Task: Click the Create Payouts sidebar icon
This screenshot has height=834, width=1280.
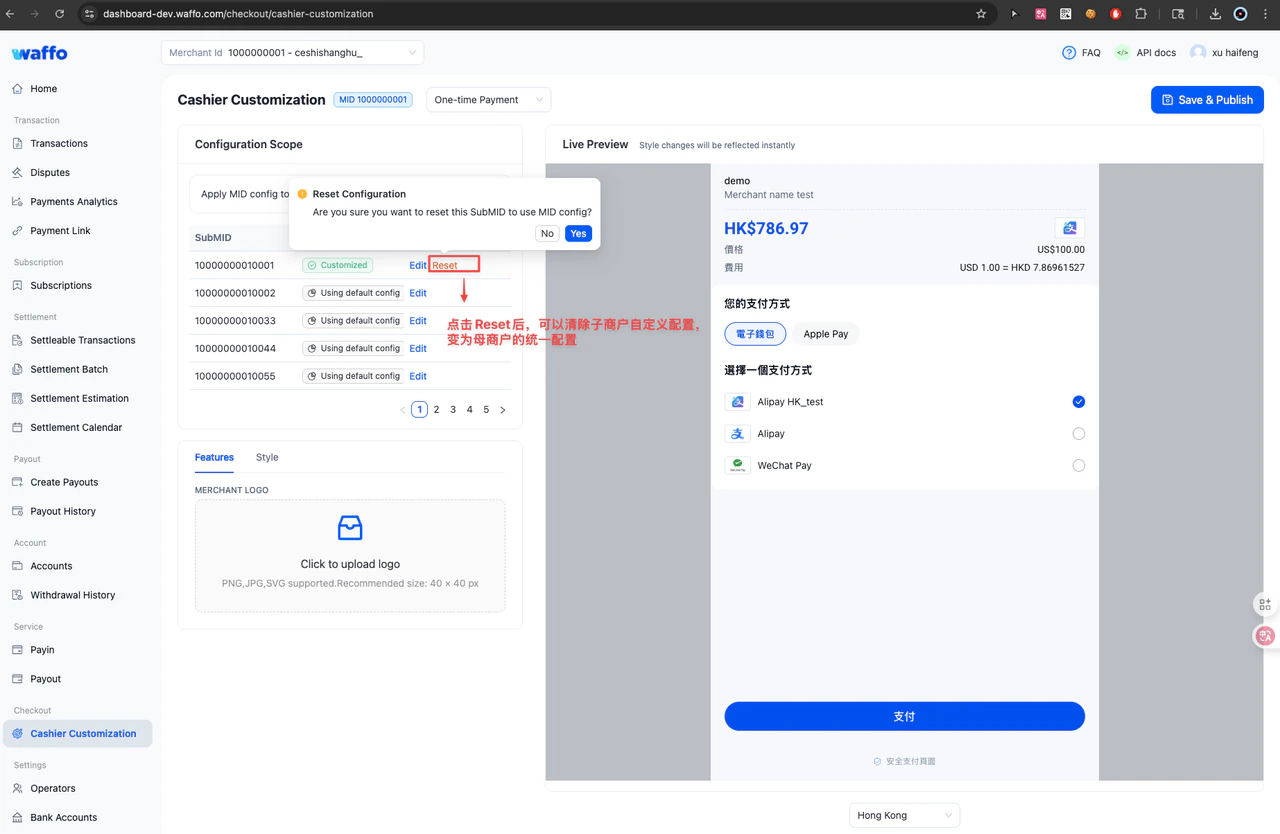Action: 17,482
